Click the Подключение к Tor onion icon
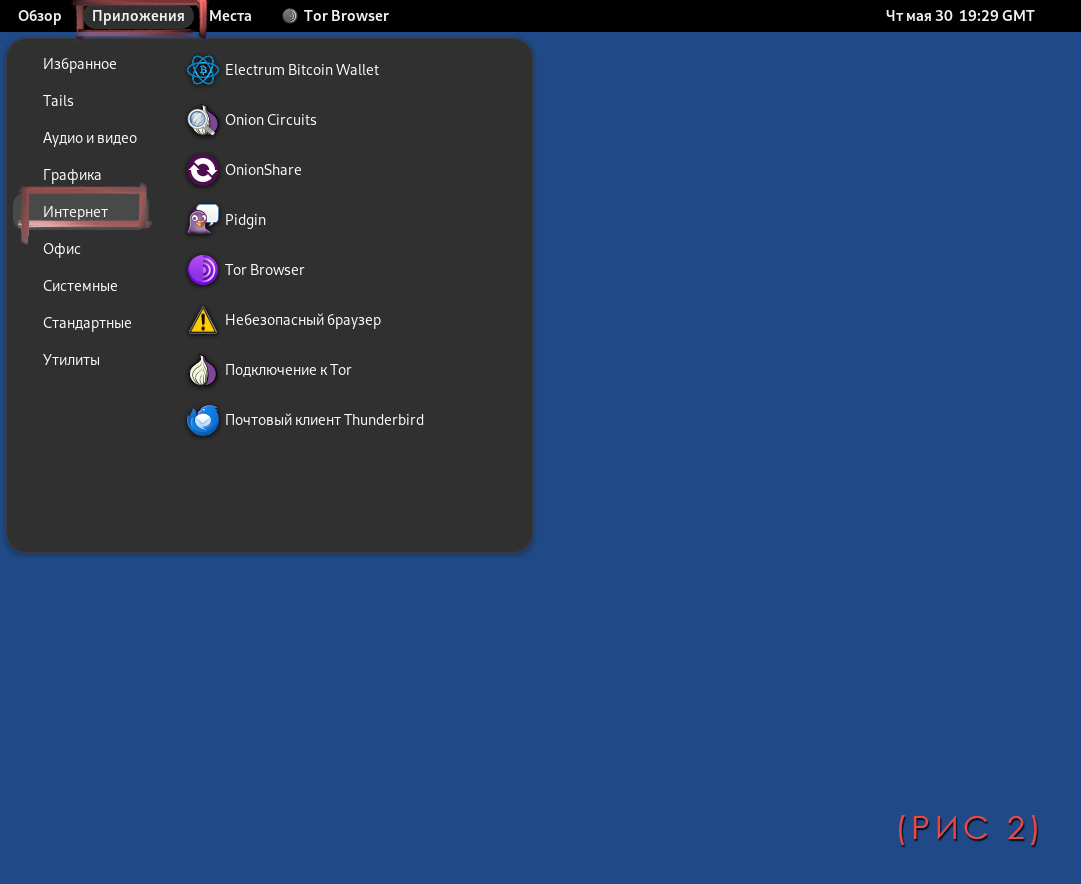 203,370
